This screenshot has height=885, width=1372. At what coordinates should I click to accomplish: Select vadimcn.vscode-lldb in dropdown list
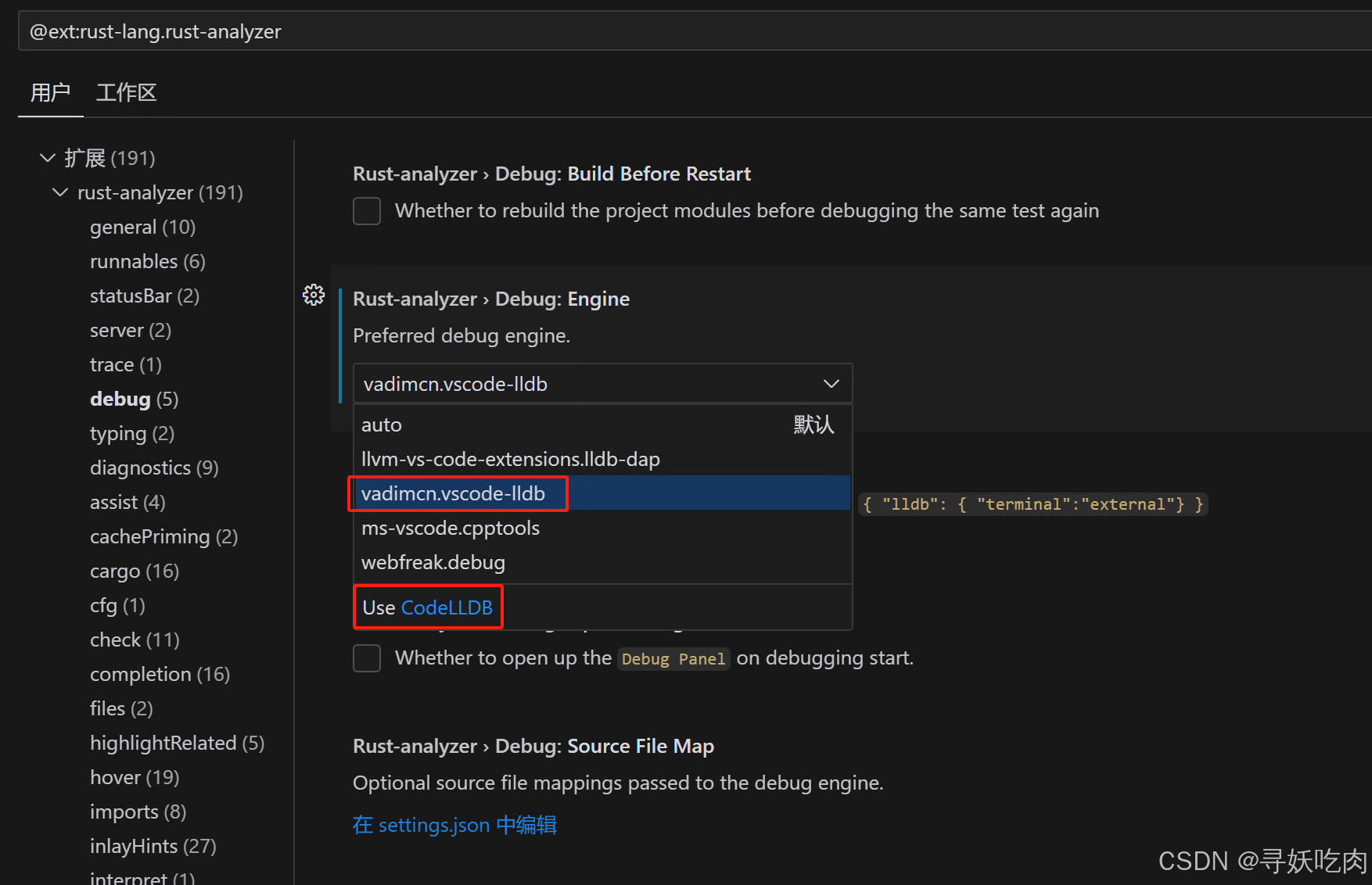coord(602,493)
